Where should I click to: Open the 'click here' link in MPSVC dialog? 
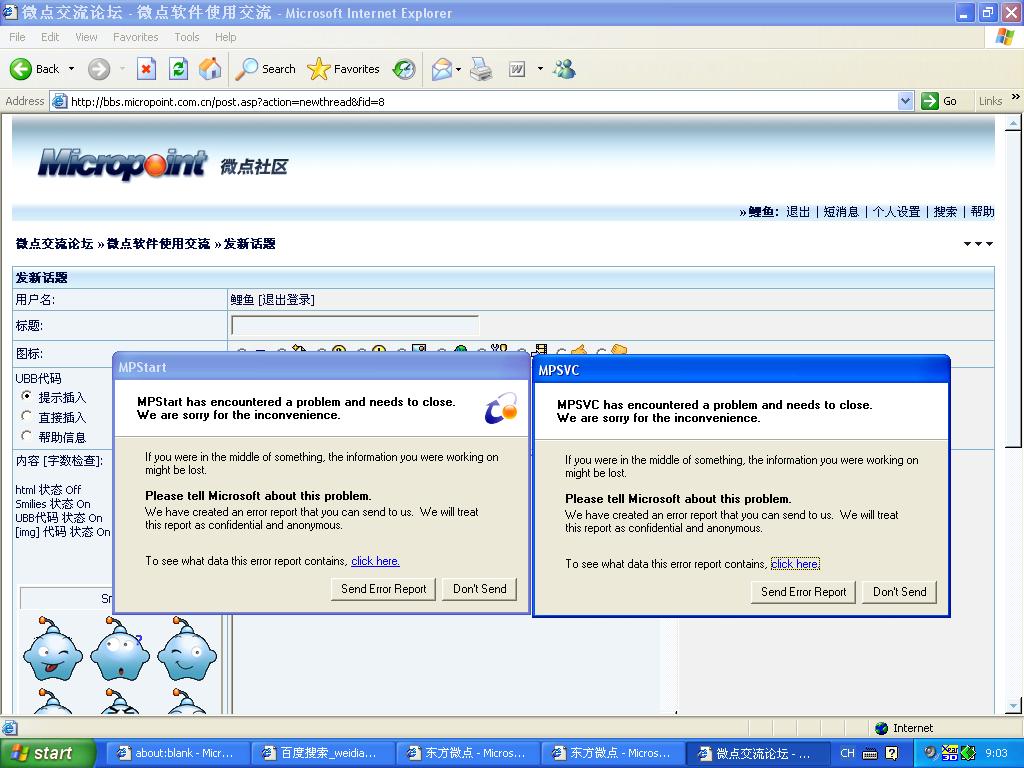[x=795, y=564]
